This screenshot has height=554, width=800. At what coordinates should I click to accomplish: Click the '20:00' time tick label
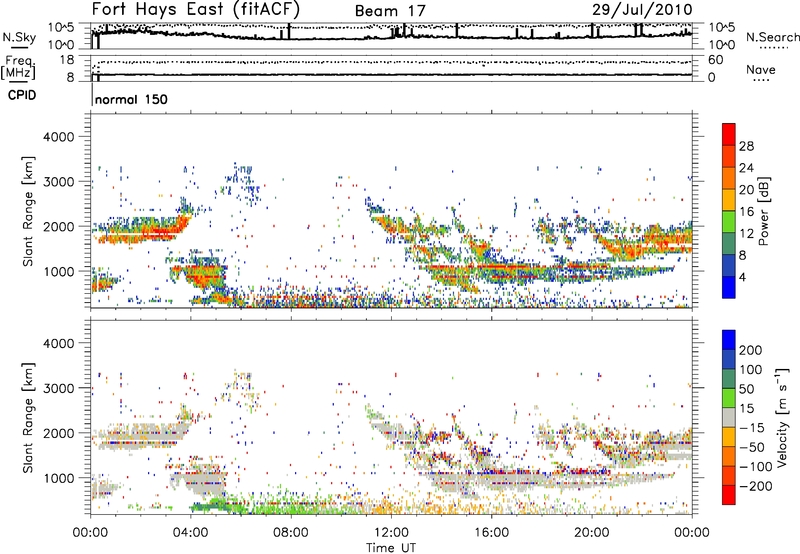592,533
